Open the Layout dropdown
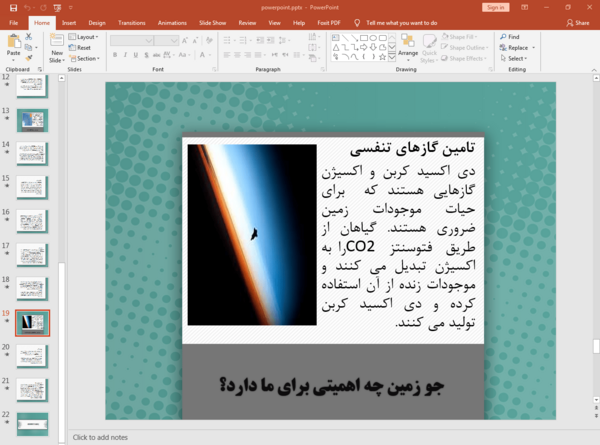Viewport: 600px width, 445px height. [x=83, y=37]
